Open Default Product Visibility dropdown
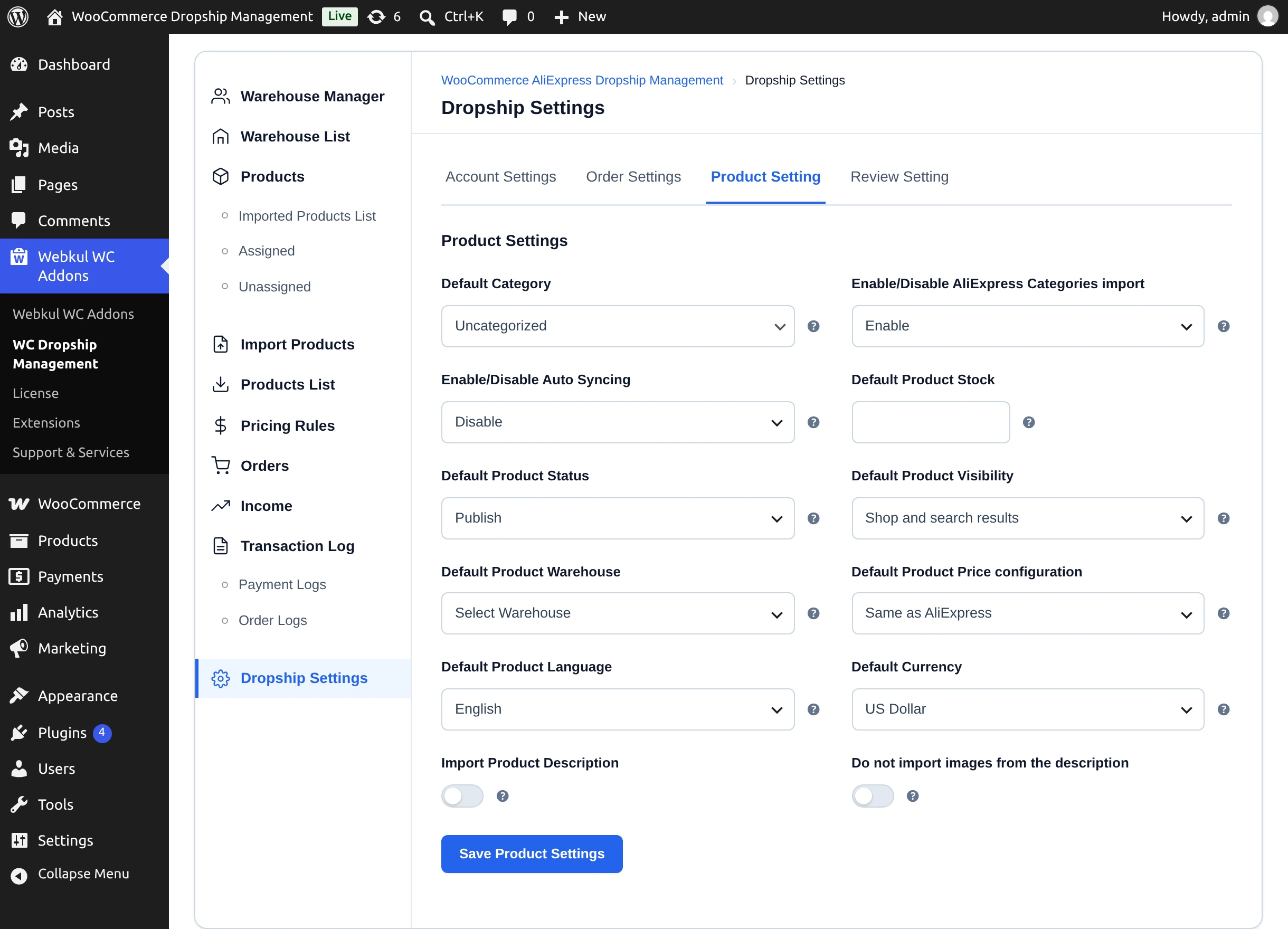This screenshot has width=1288, height=929. tap(1027, 518)
